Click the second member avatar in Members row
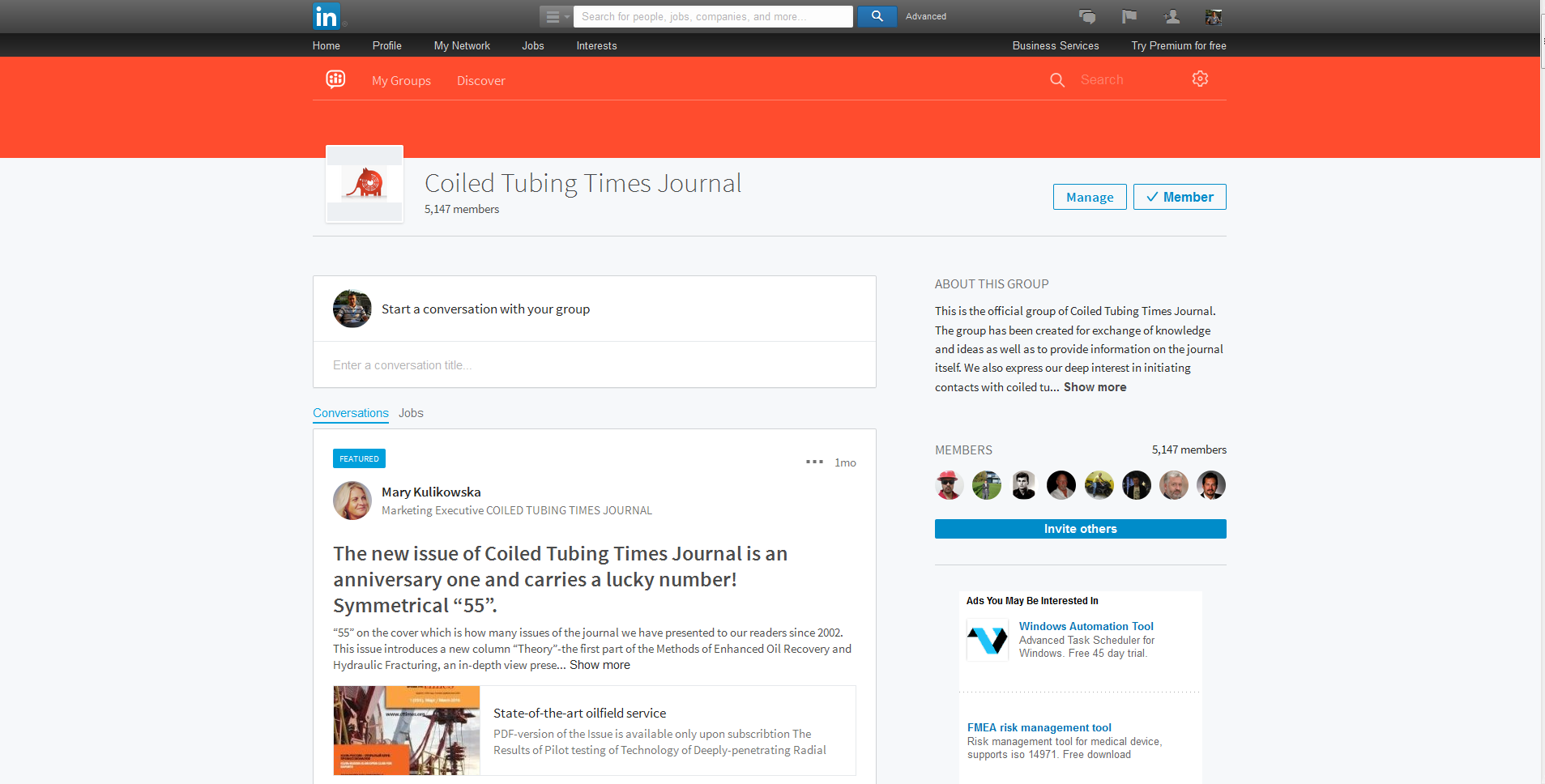This screenshot has width=1545, height=784. coord(987,485)
